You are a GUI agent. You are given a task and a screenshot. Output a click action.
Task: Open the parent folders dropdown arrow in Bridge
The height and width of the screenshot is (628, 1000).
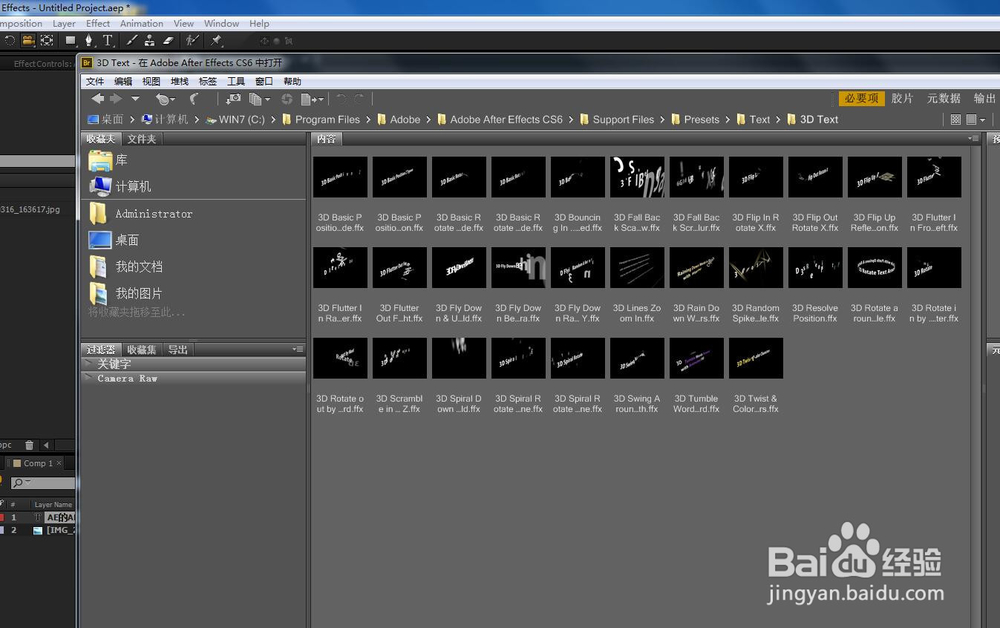pos(135,99)
